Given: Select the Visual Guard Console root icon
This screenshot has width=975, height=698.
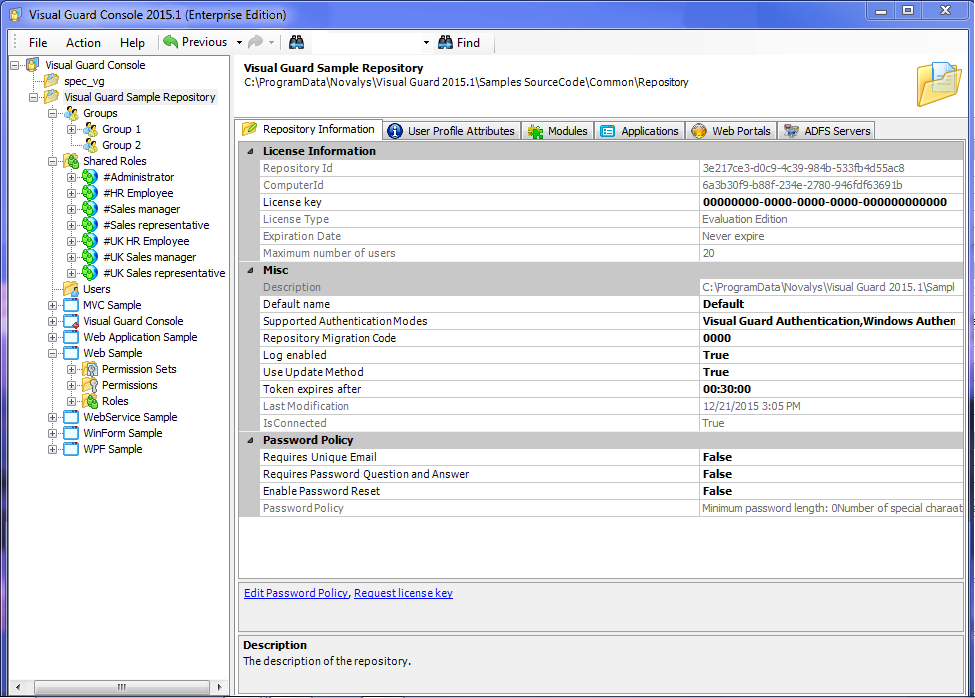Looking at the screenshot, I should click(32, 64).
